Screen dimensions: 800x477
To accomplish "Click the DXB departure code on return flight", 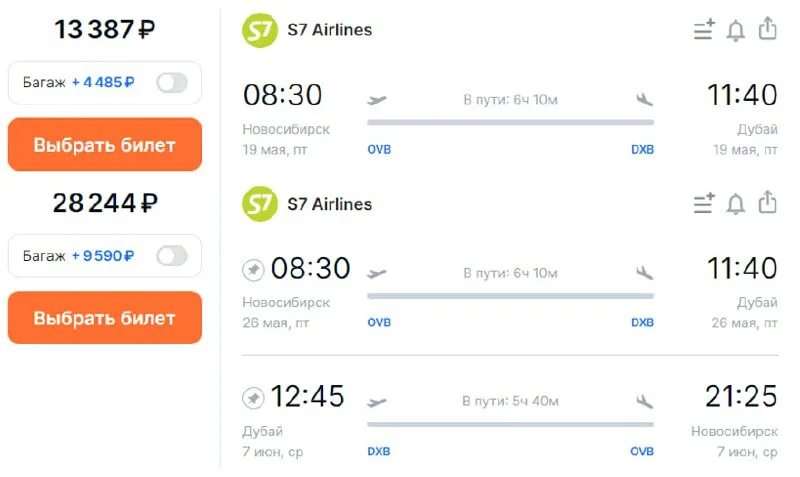I will click(379, 452).
